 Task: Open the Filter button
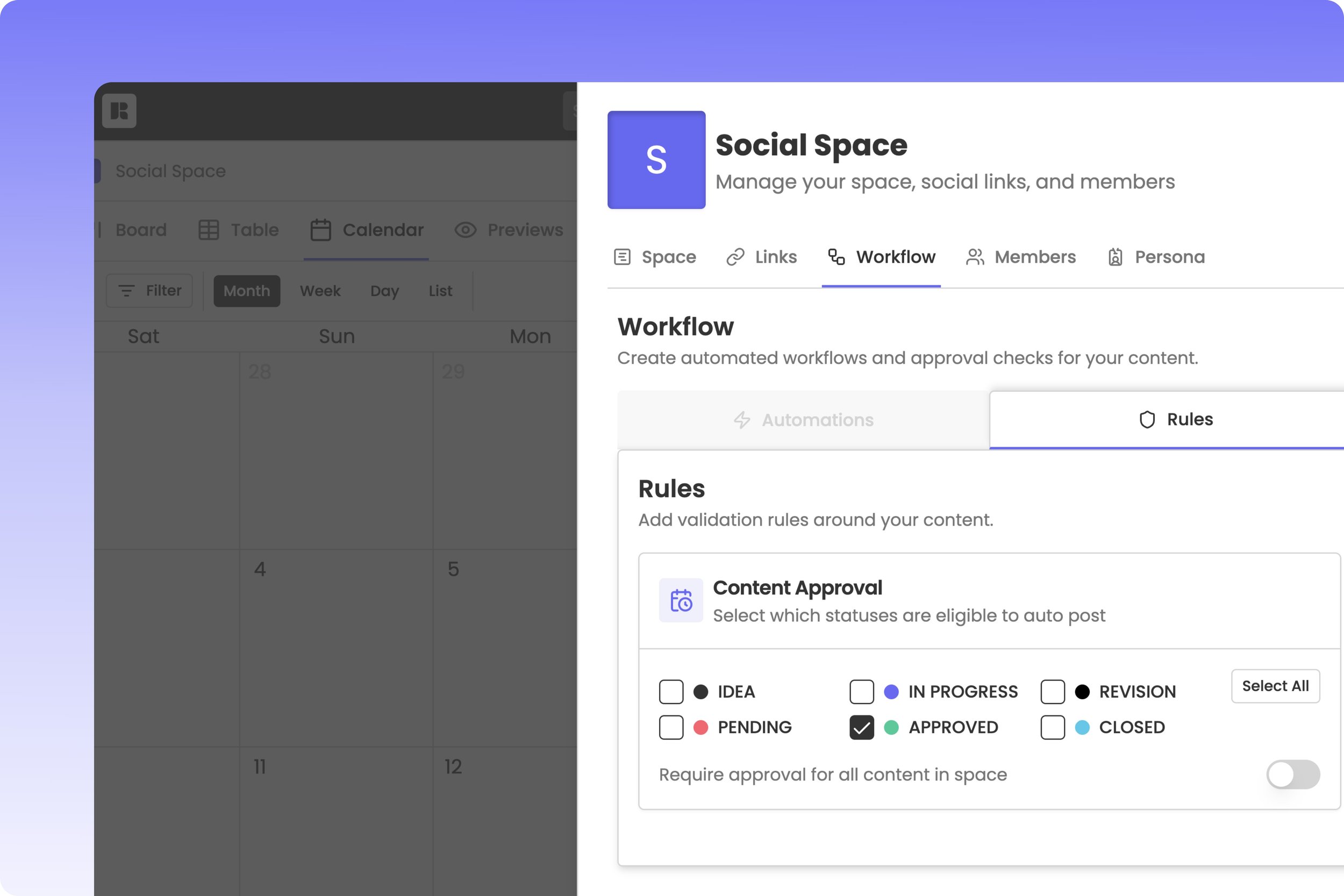[149, 291]
